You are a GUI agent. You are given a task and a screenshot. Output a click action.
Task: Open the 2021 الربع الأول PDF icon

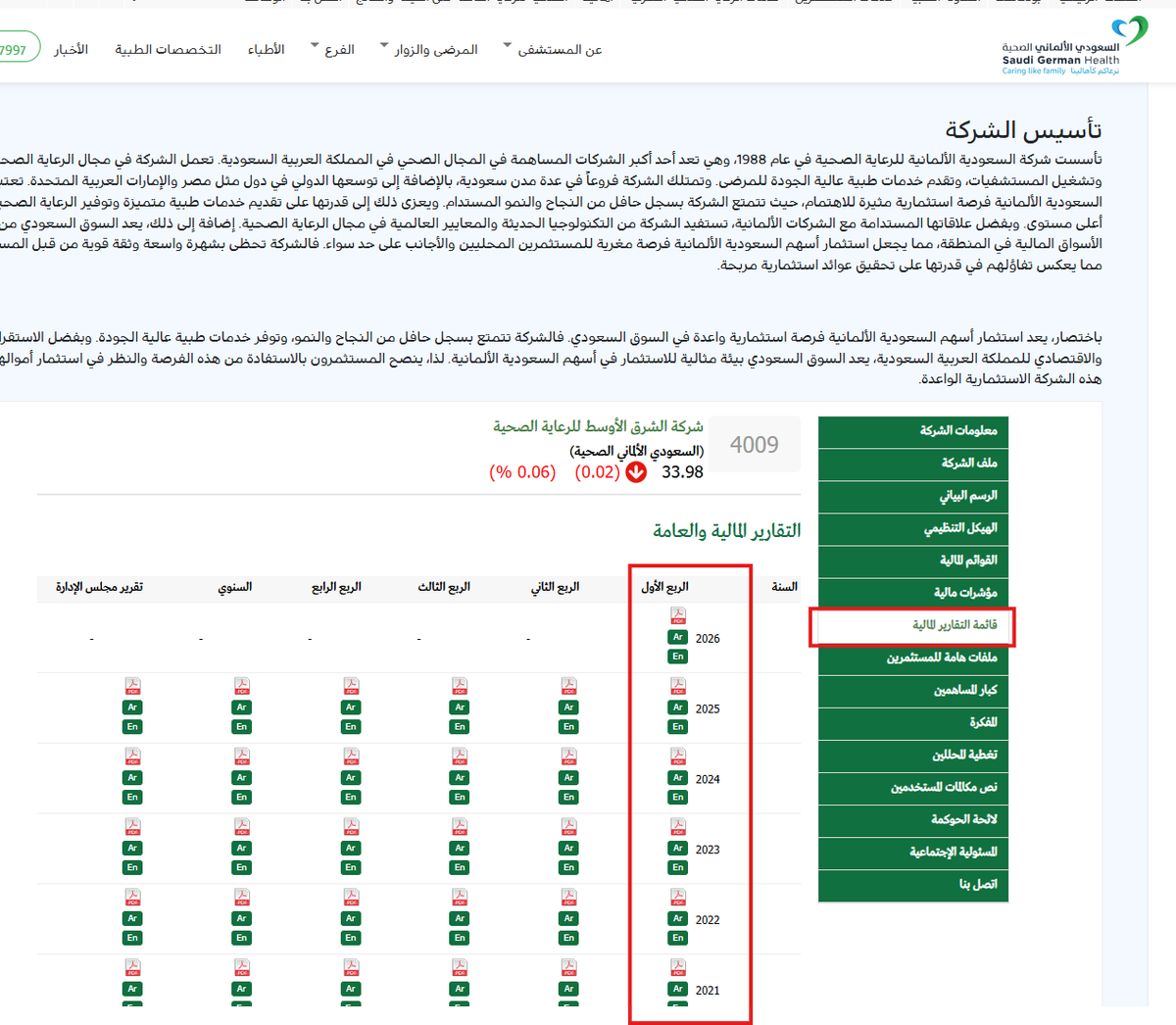pos(678,968)
